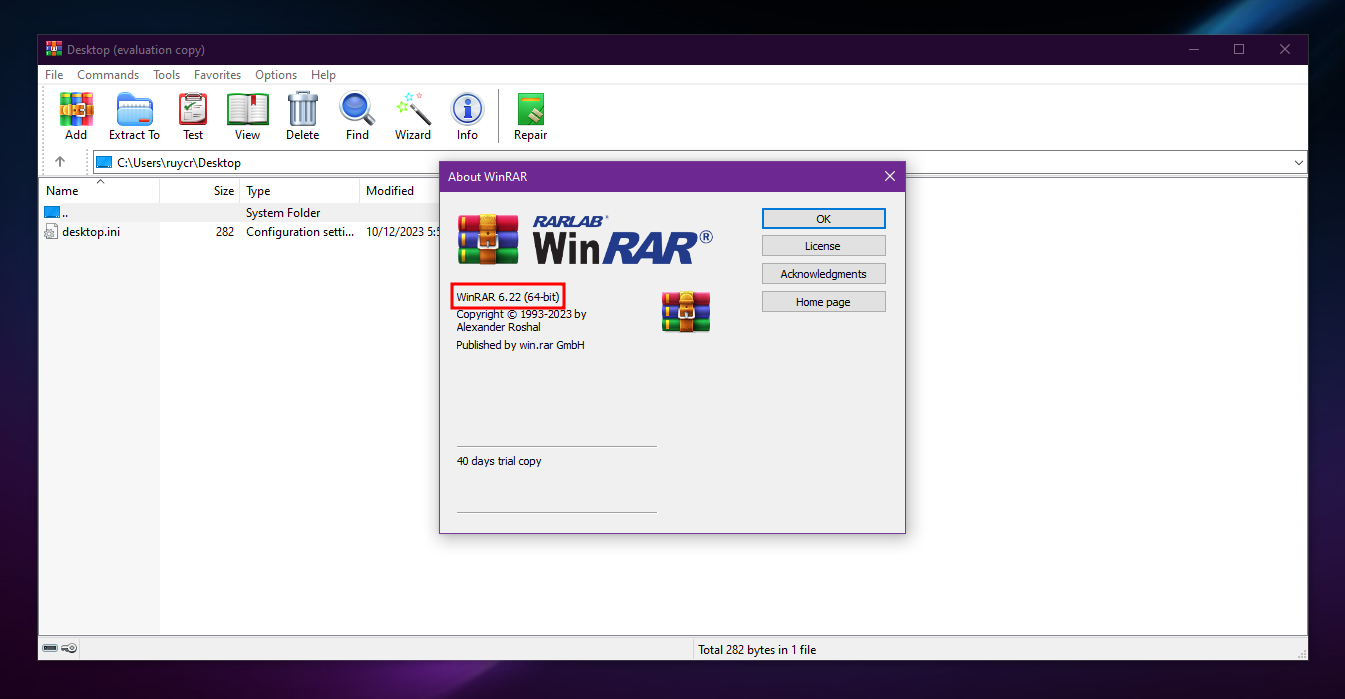1345x699 pixels.
Task: Expand the address path dropdown arrow
Action: [x=1298, y=162]
